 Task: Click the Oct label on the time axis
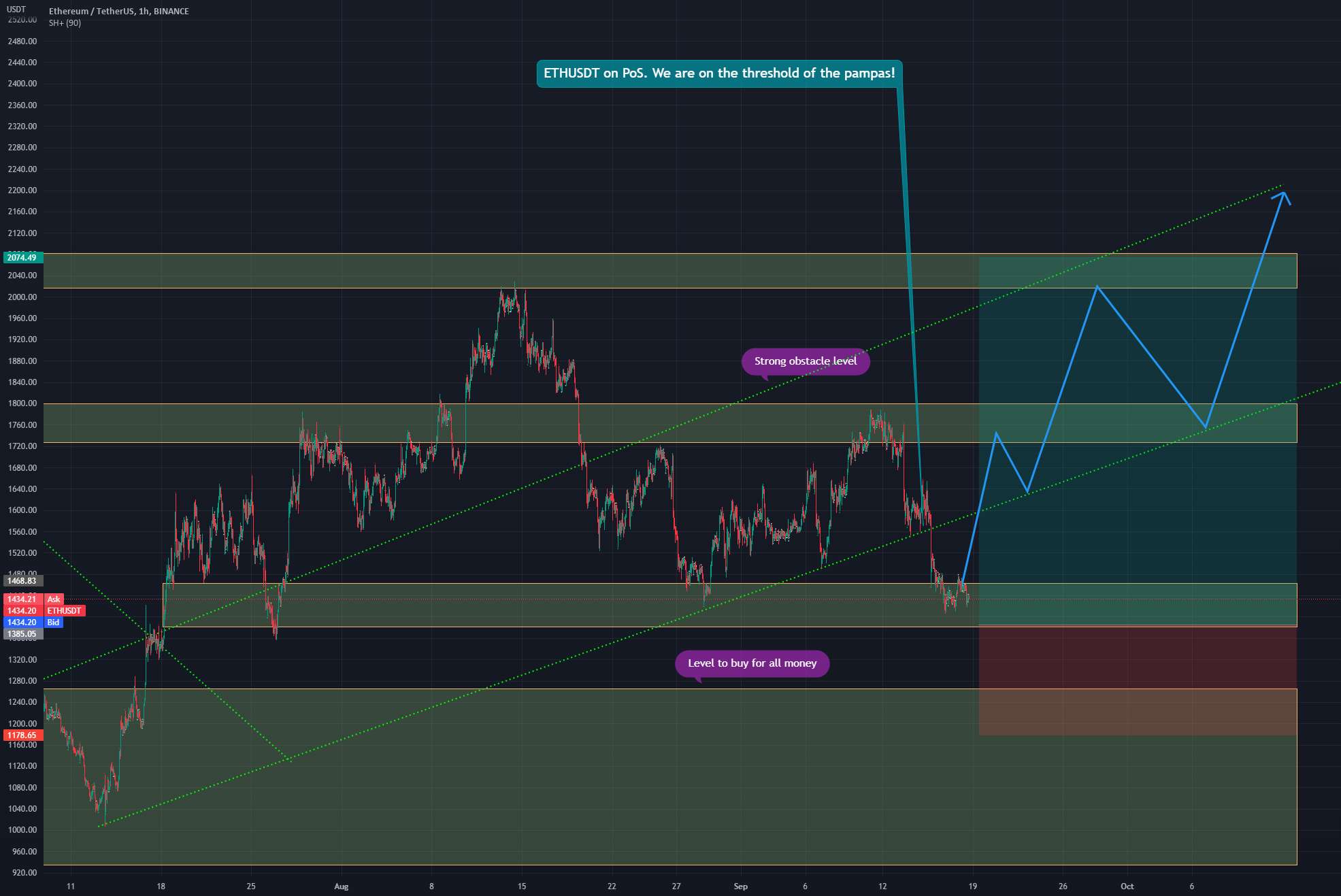pos(1127,886)
